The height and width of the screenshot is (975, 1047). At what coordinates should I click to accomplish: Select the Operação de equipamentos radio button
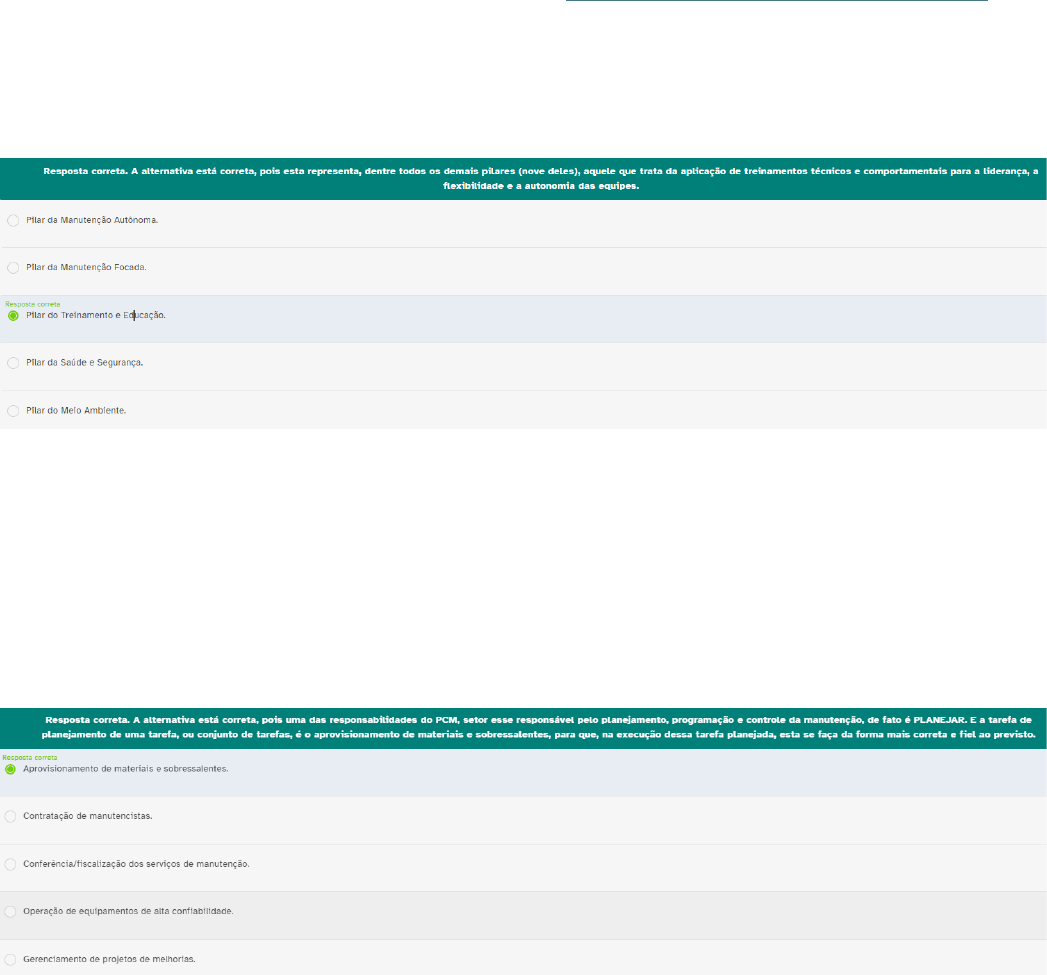11,911
